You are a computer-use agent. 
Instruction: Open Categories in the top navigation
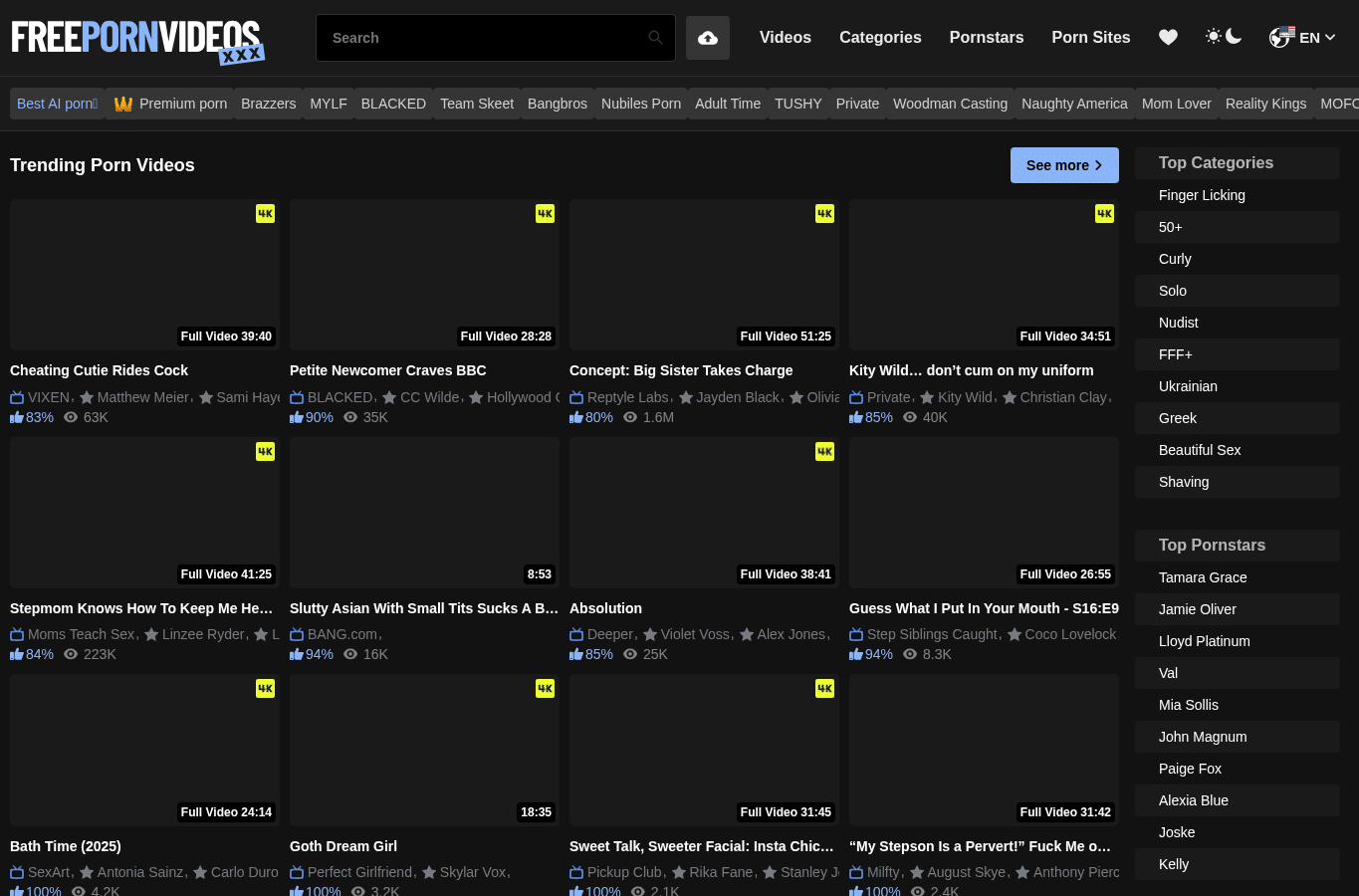coord(880,37)
